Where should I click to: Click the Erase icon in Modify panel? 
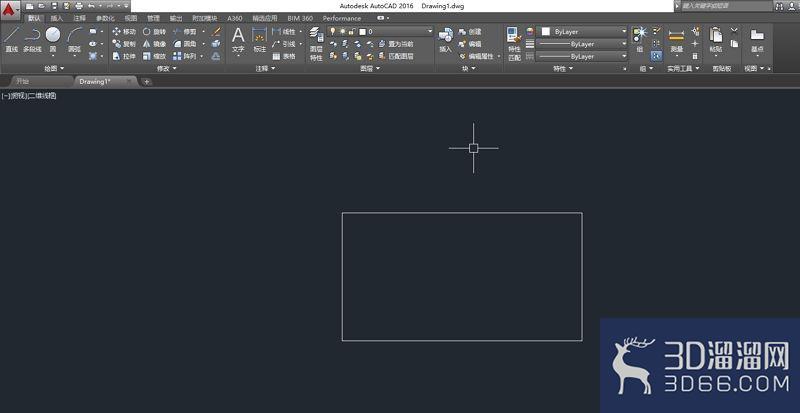(x=216, y=32)
